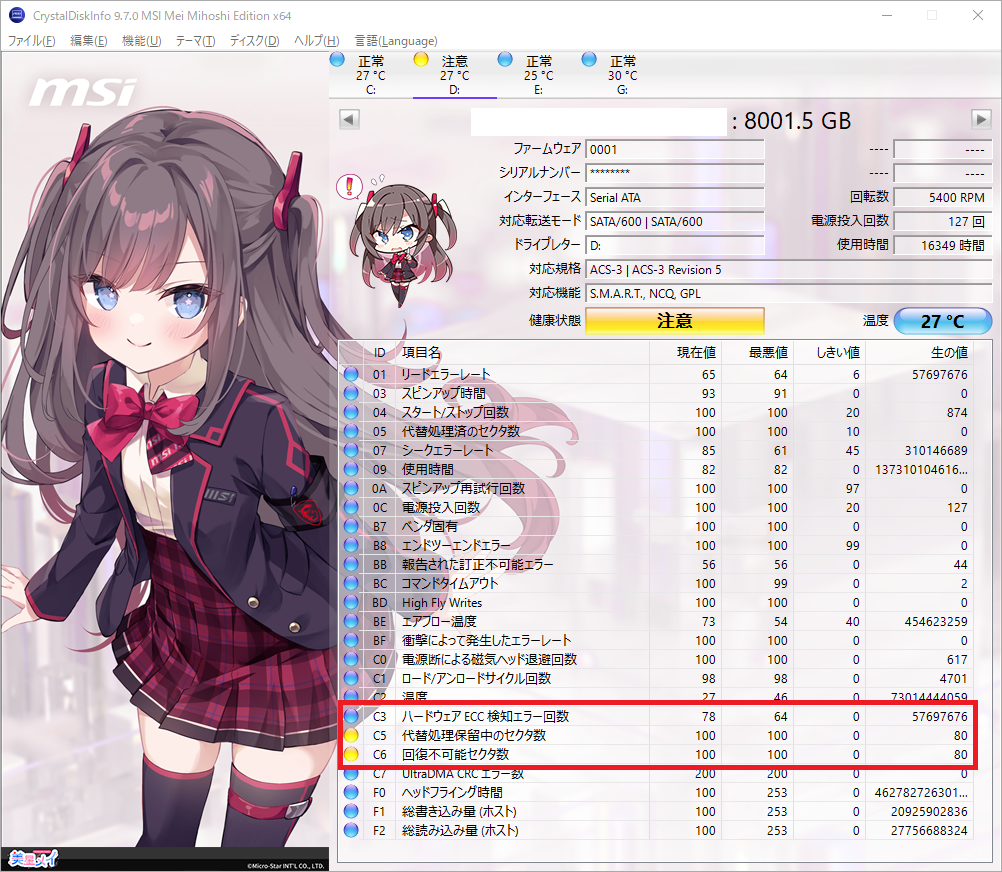This screenshot has height=872, width=1002.
Task: Go to previous disk with left arrow
Action: 349,119
